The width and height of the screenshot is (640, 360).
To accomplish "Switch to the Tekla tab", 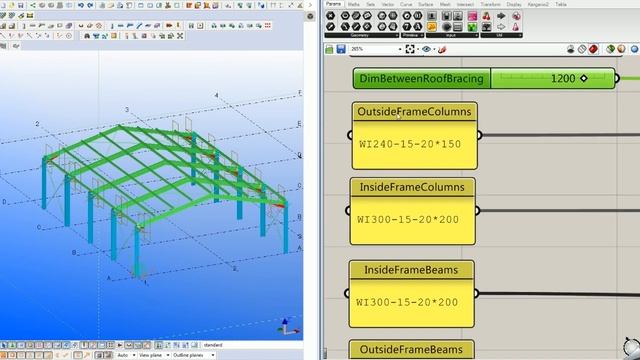I will 561,4.
